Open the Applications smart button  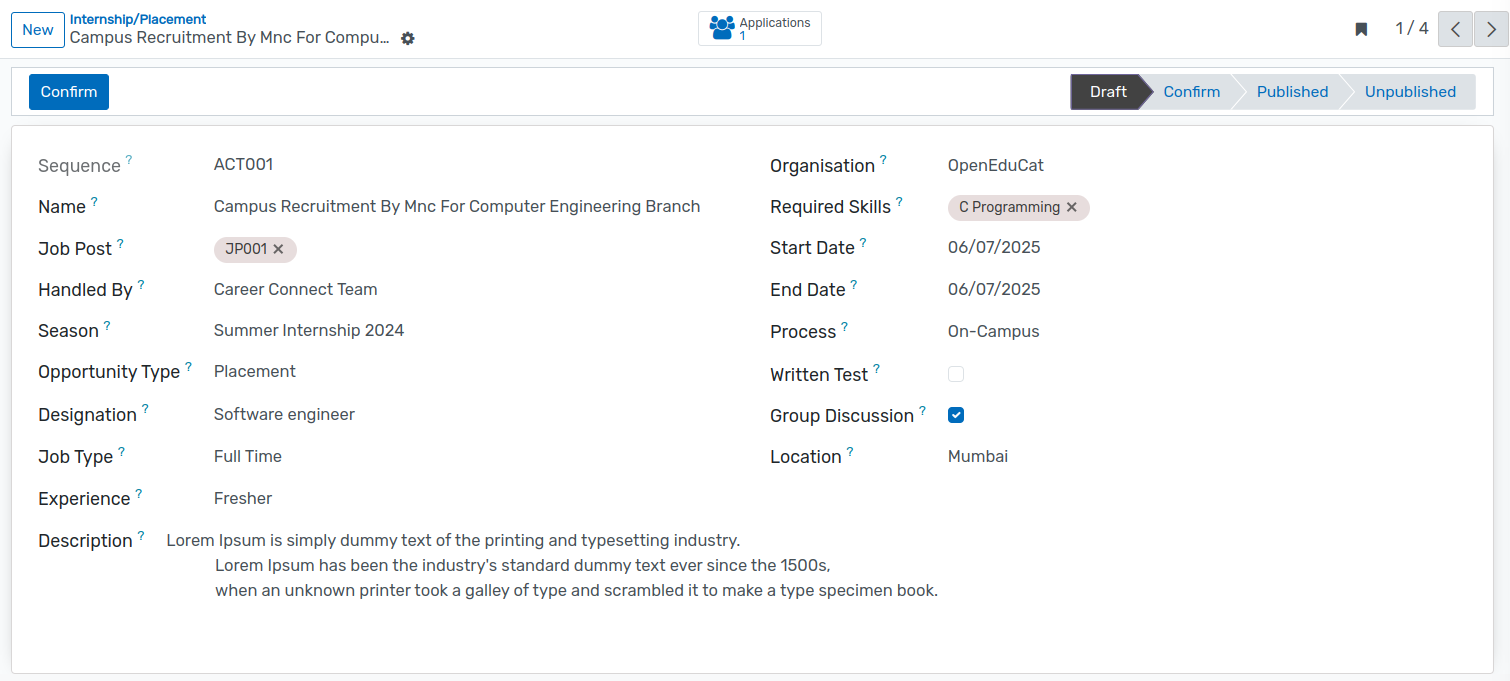pyautogui.click(x=759, y=29)
